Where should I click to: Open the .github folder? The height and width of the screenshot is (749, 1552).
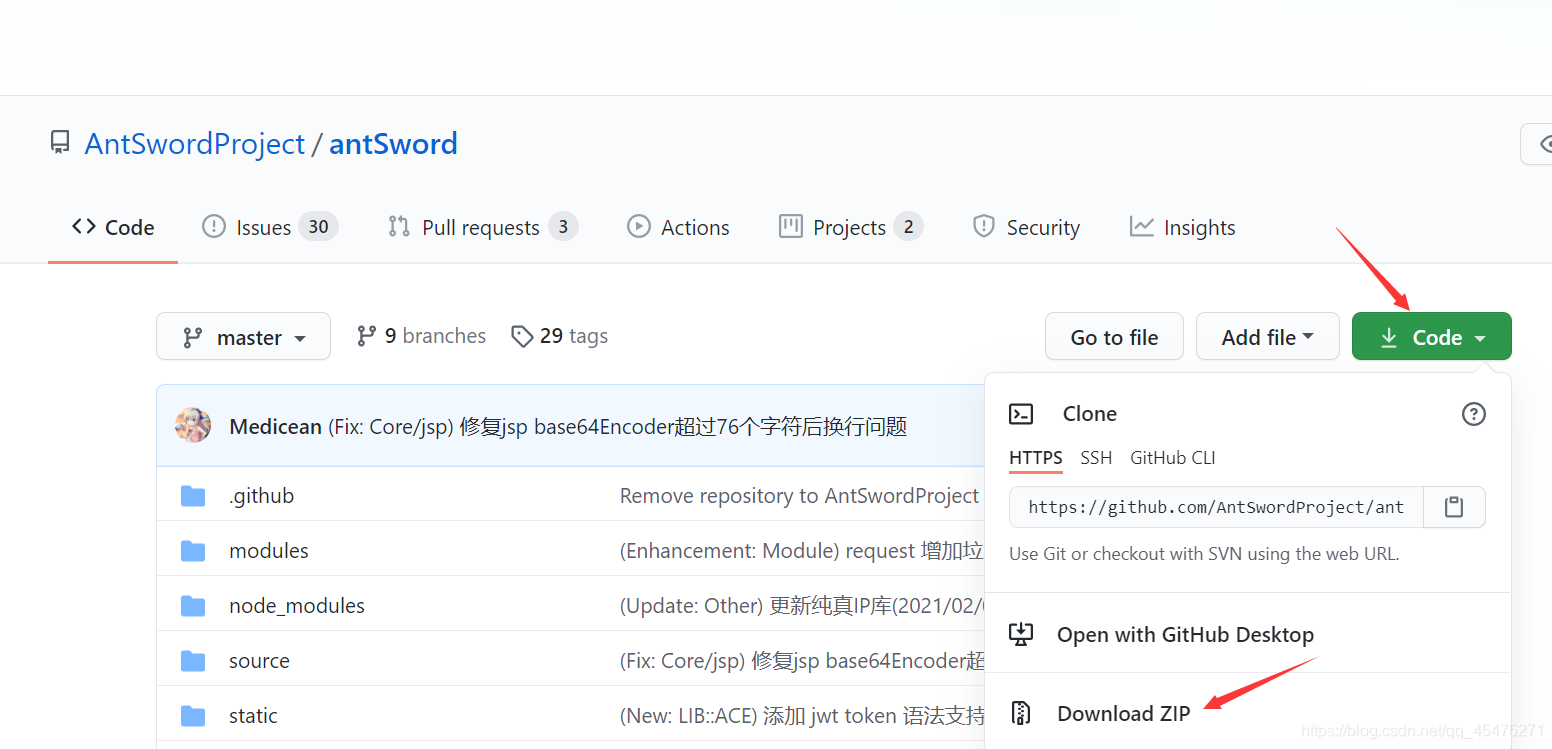(261, 496)
